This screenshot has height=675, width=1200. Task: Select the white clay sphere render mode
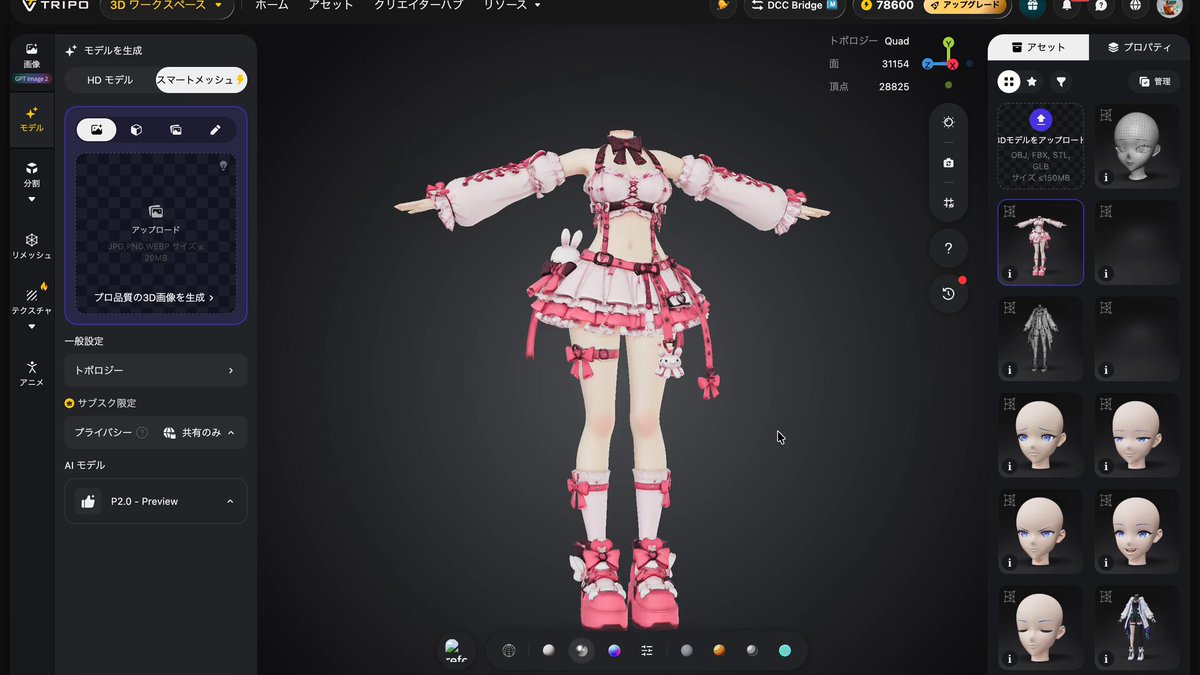pos(548,651)
